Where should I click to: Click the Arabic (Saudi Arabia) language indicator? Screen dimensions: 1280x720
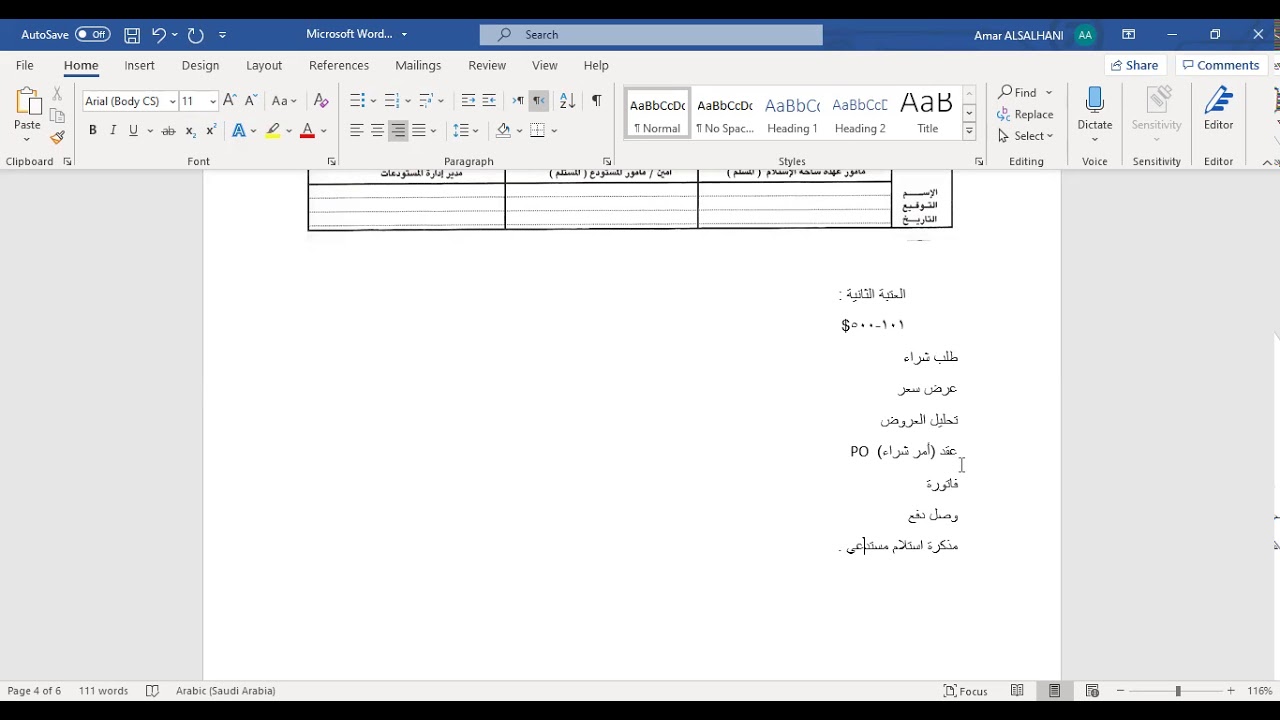tap(226, 691)
